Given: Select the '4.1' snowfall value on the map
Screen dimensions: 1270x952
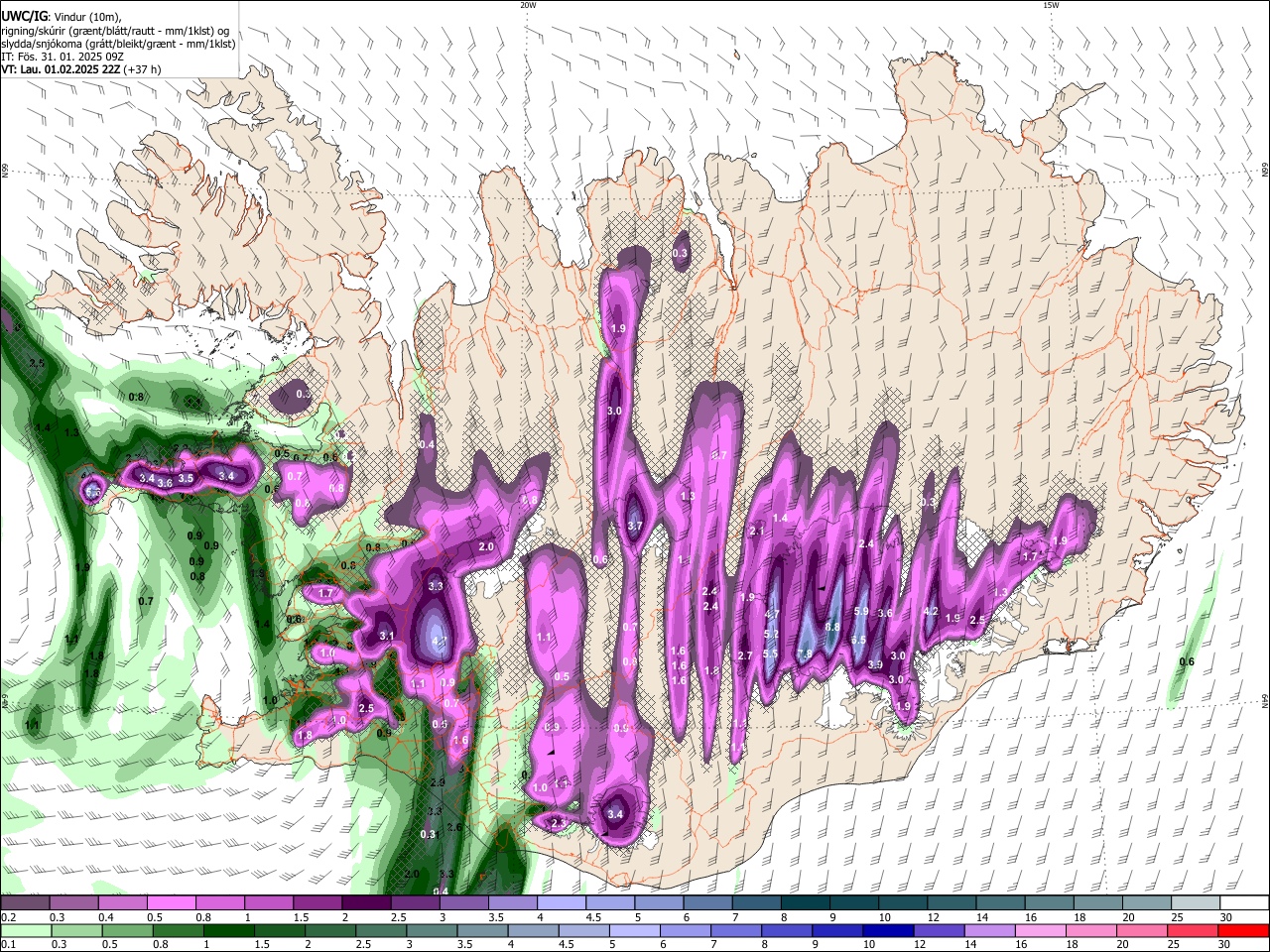Looking at the screenshot, I should point(441,641).
